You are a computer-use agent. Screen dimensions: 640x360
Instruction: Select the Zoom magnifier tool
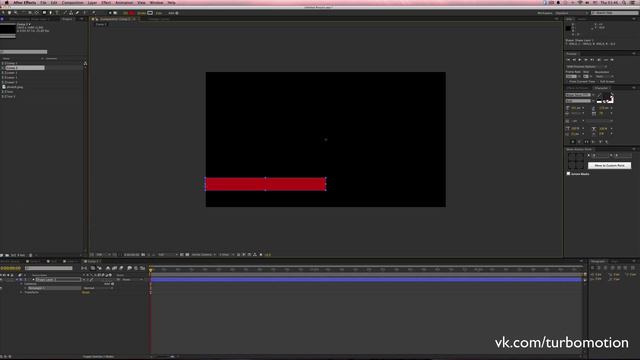pyautogui.click(x=16, y=13)
